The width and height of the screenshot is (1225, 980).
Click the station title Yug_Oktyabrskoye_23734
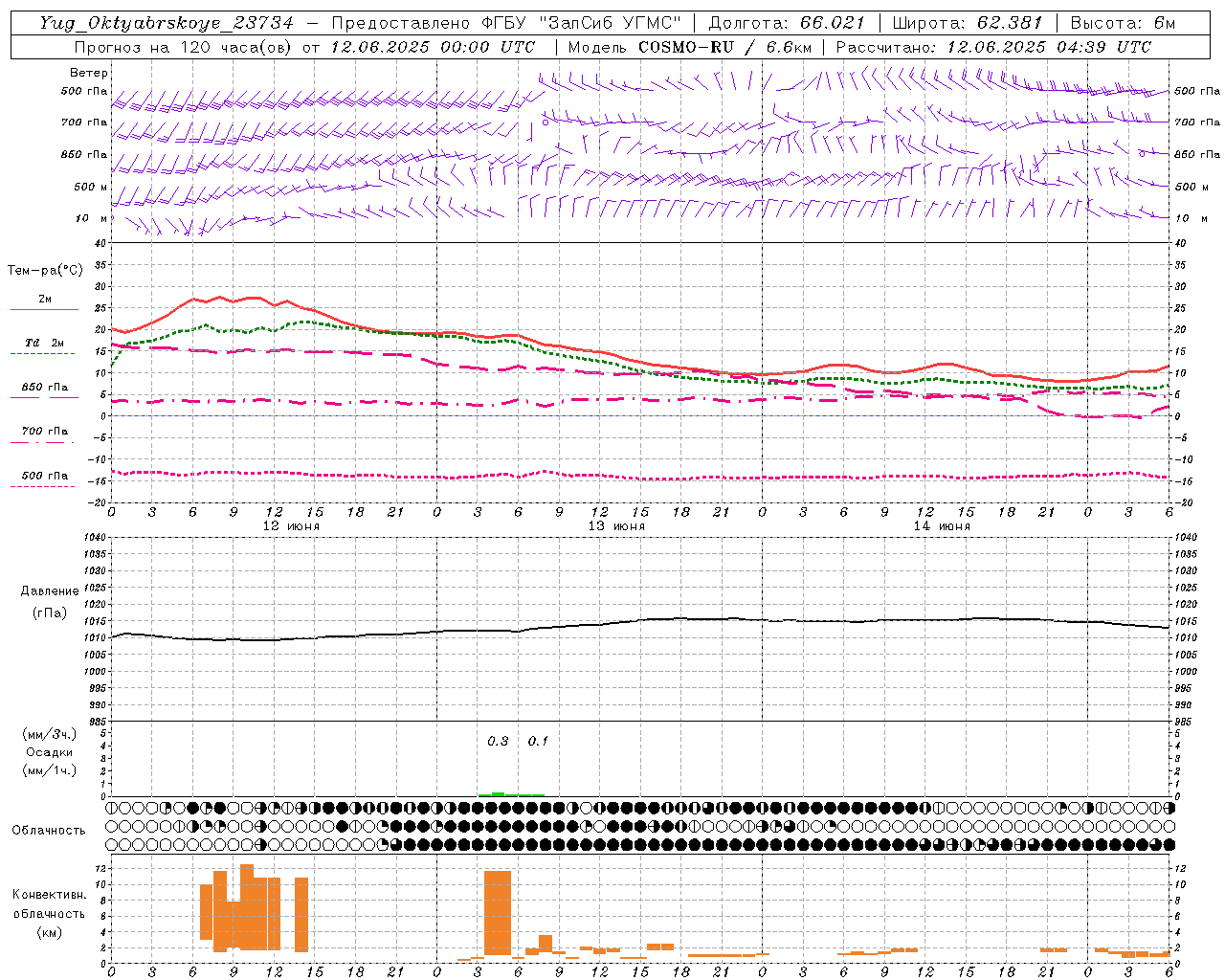click(167, 23)
